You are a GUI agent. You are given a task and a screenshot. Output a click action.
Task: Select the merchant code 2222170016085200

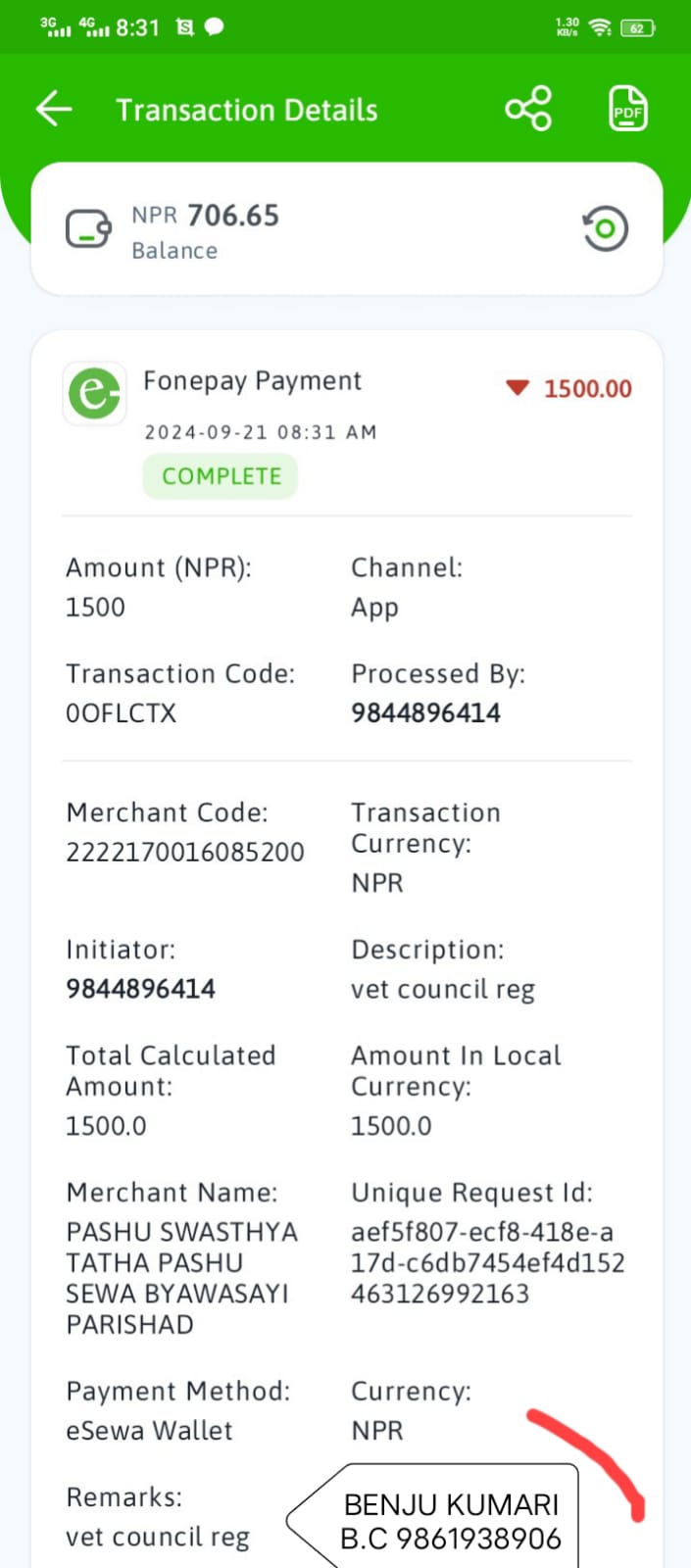[x=185, y=852]
